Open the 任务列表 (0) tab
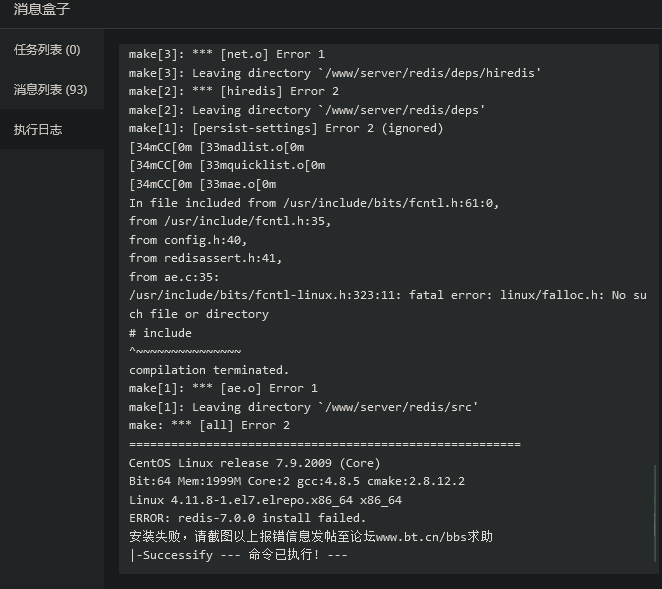 (47, 50)
